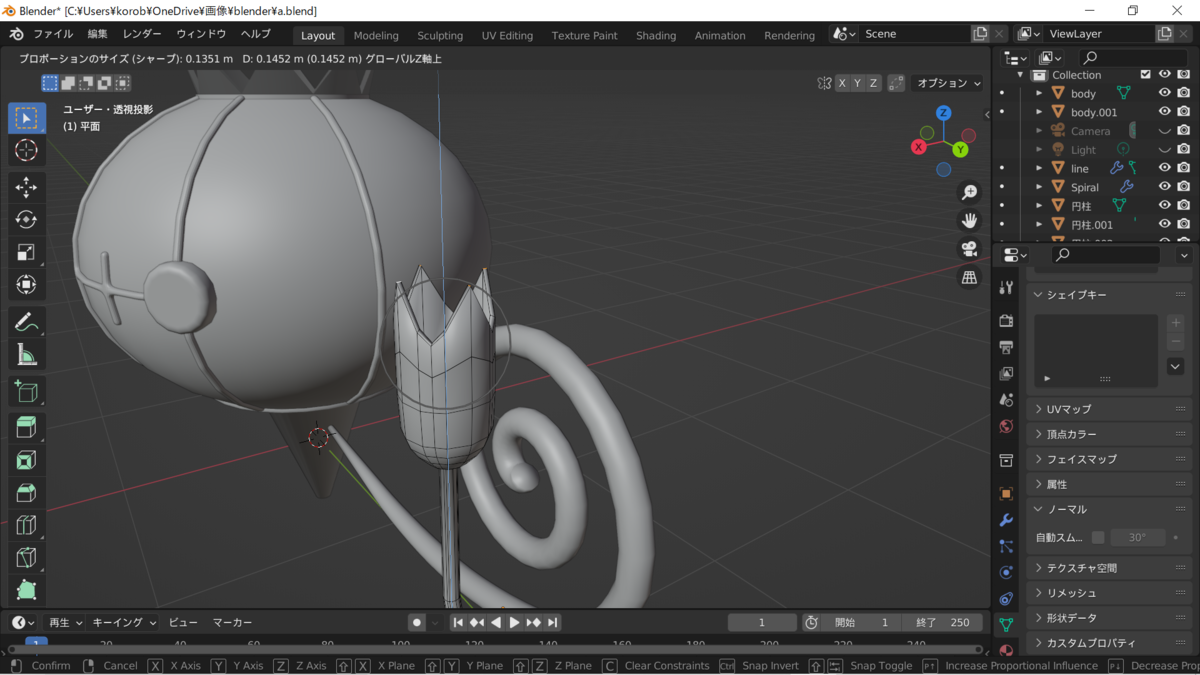The height and width of the screenshot is (675, 1200).
Task: Expand the body object tree row
Action: pos(1039,93)
